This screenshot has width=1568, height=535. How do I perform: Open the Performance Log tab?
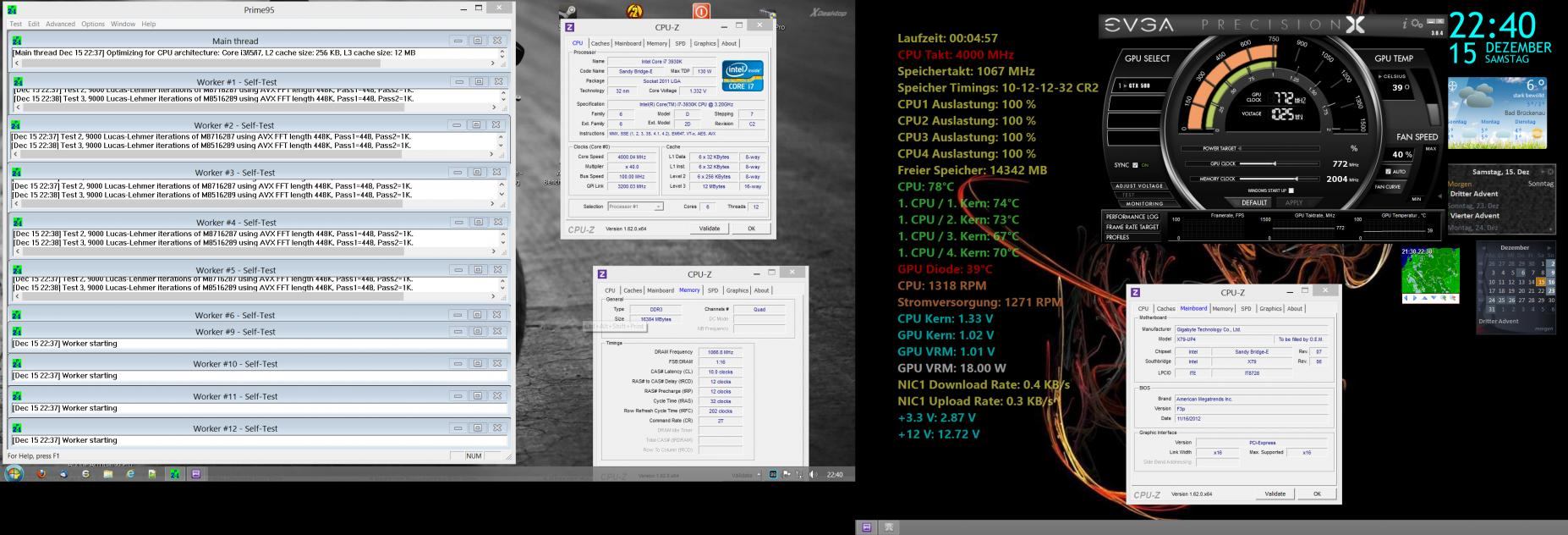[x=1132, y=217]
